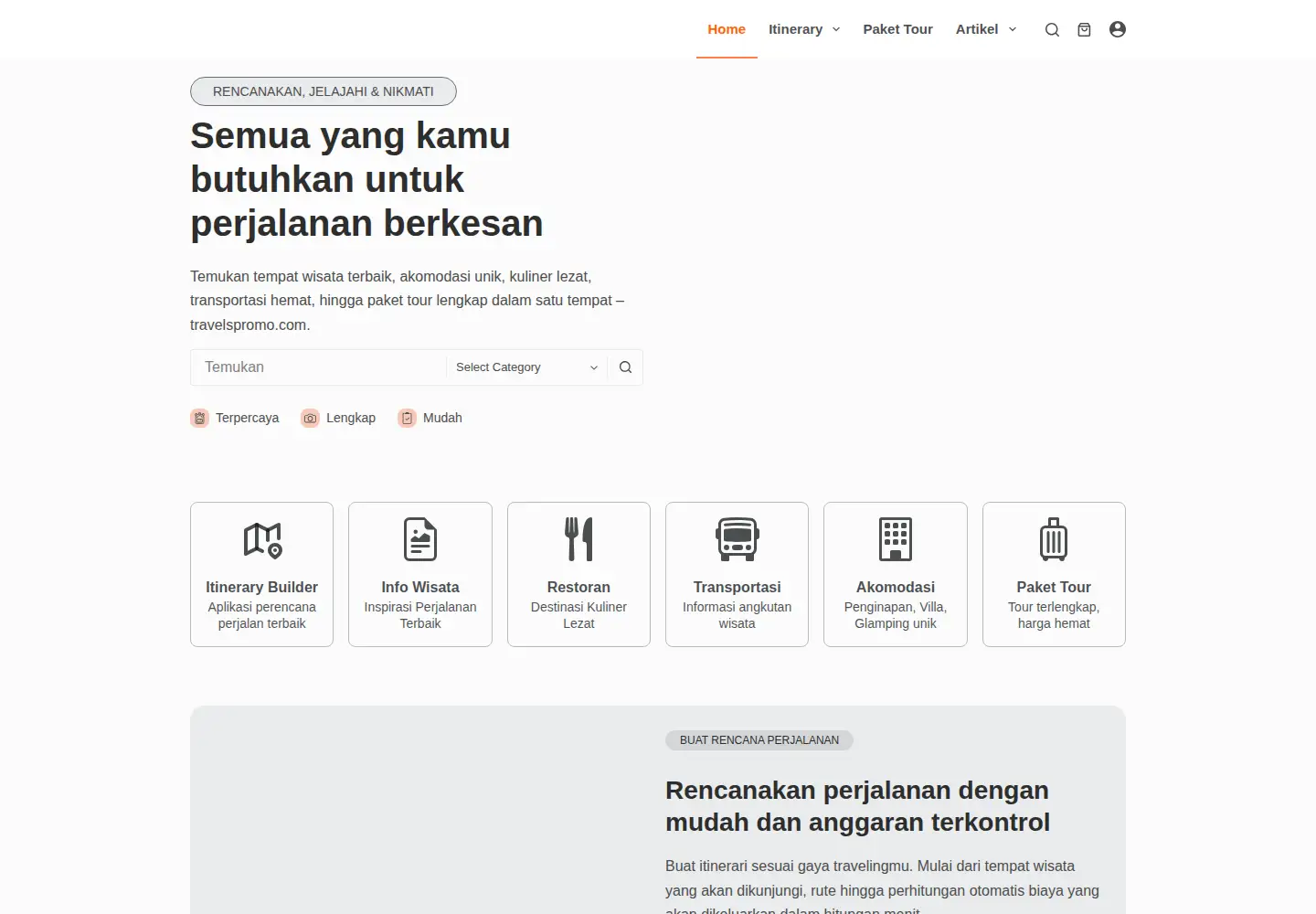This screenshot has height=914, width=1316.
Task: Open the Transportasi card title
Action: (738, 587)
